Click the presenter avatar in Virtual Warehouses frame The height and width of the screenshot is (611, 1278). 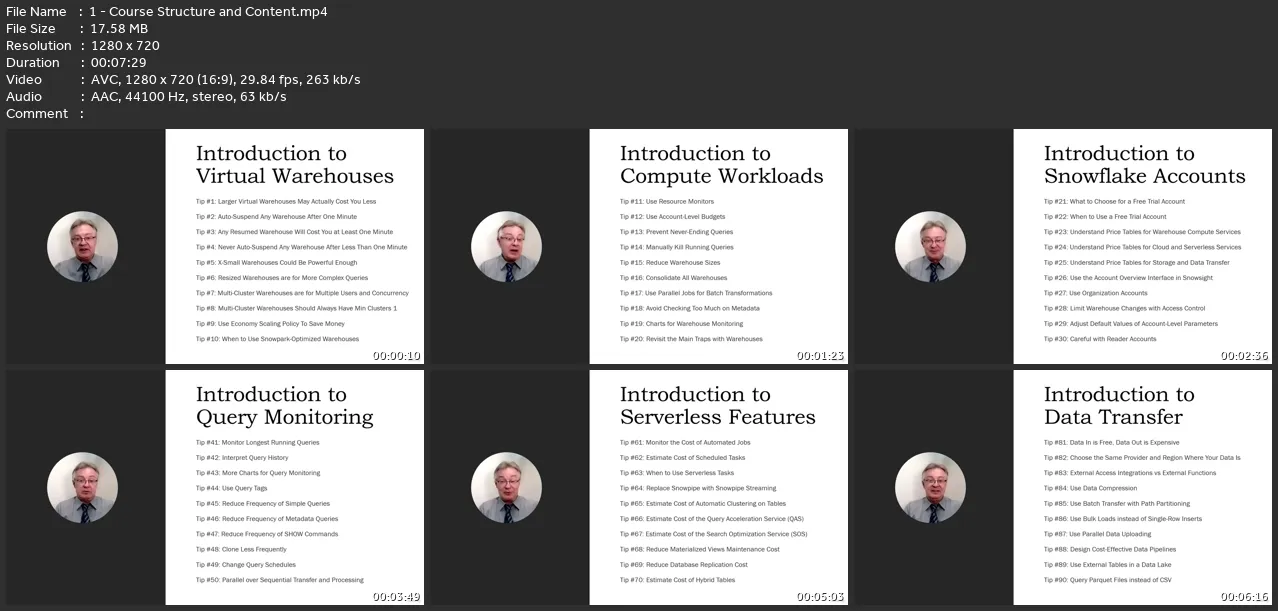(x=82, y=247)
